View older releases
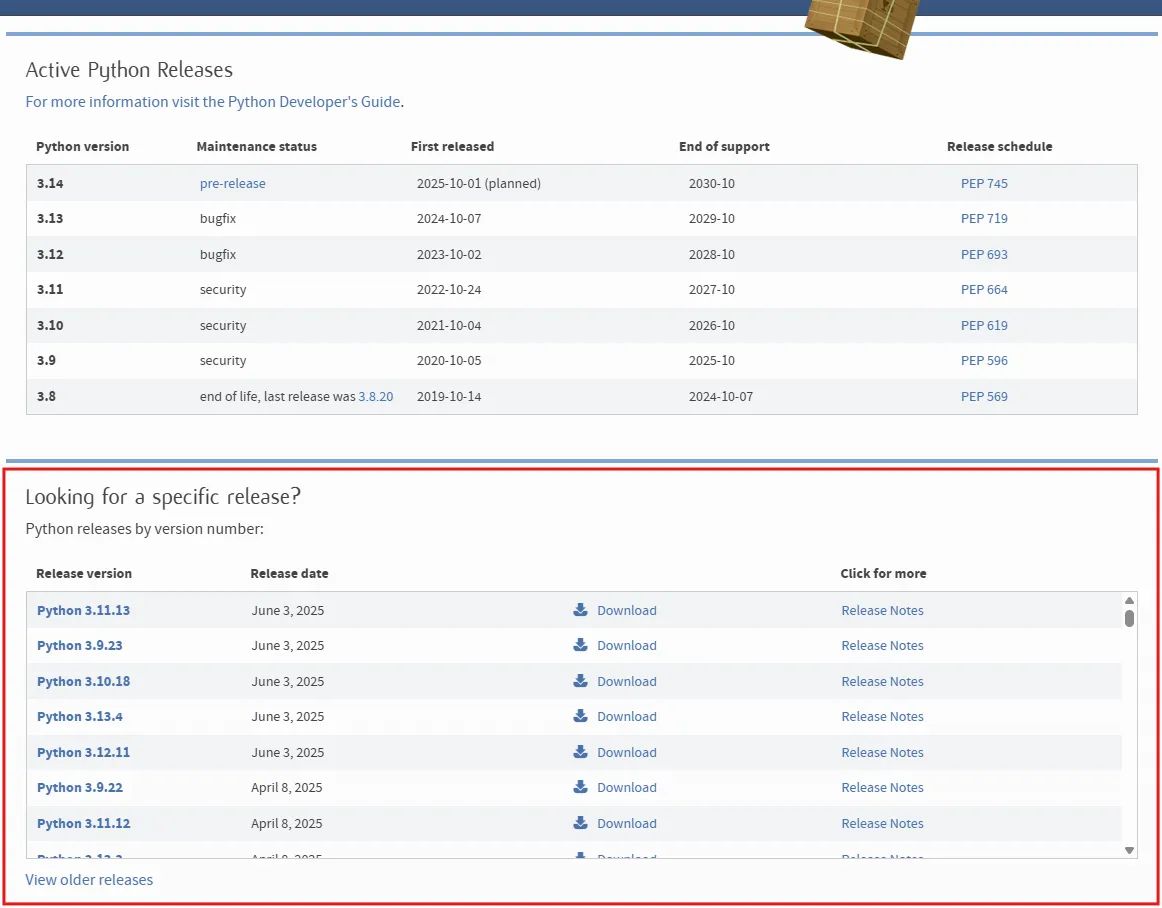This screenshot has height=908, width=1162. point(89,880)
